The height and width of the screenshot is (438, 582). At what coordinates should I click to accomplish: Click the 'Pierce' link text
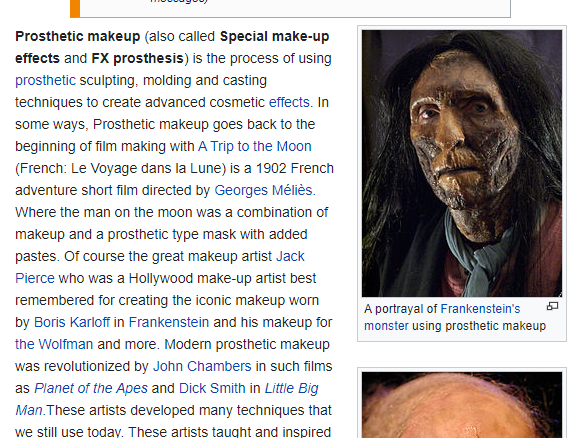click(x=35, y=278)
